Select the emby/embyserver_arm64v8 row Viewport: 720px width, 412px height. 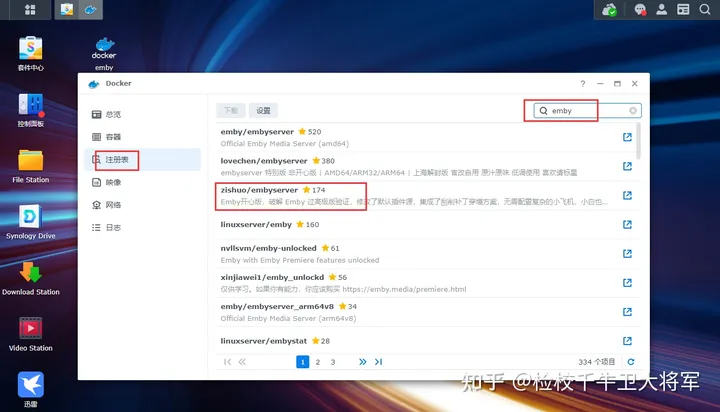tap(426, 312)
